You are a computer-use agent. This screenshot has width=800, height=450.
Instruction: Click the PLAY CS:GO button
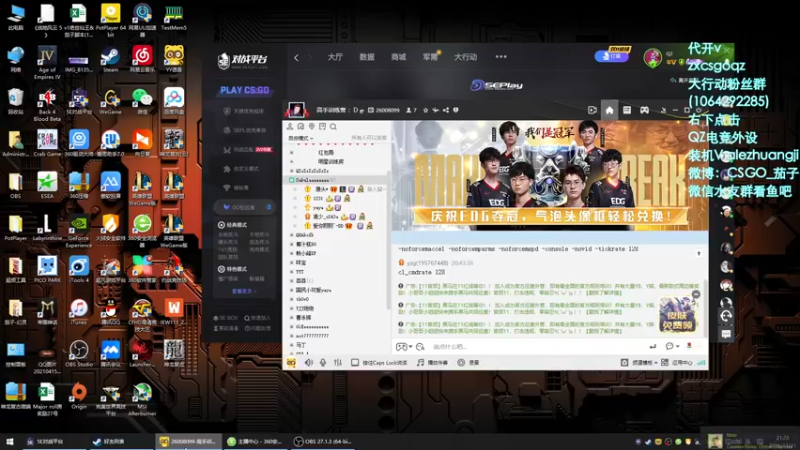245,90
